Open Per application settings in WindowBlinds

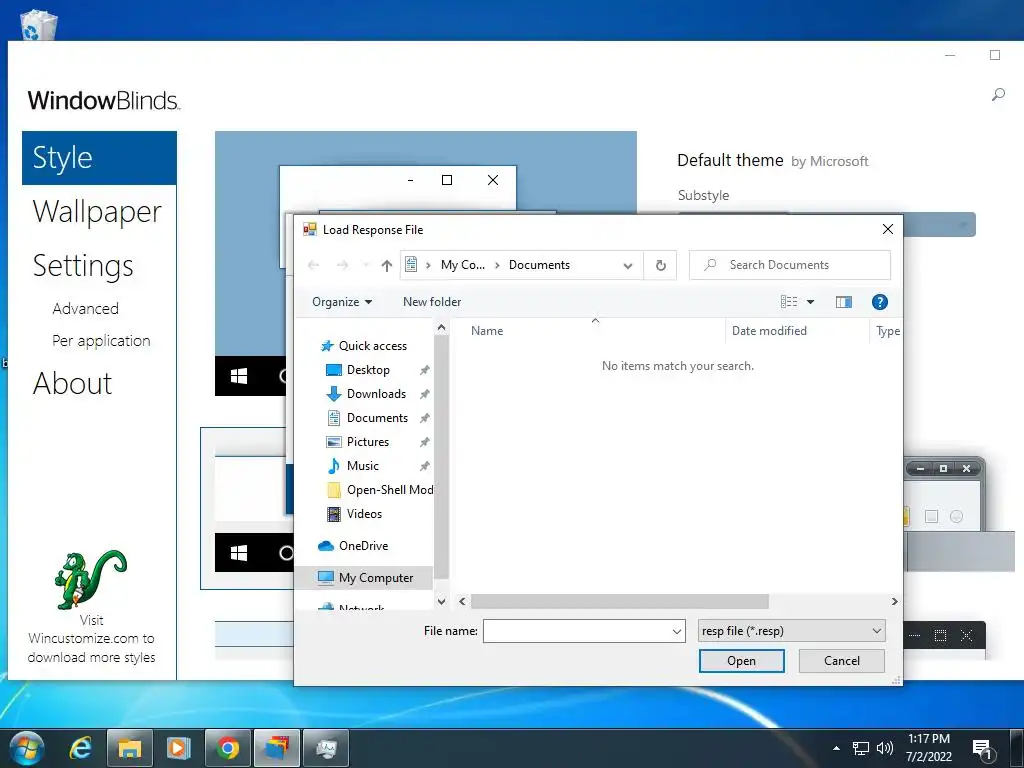[x=101, y=341]
